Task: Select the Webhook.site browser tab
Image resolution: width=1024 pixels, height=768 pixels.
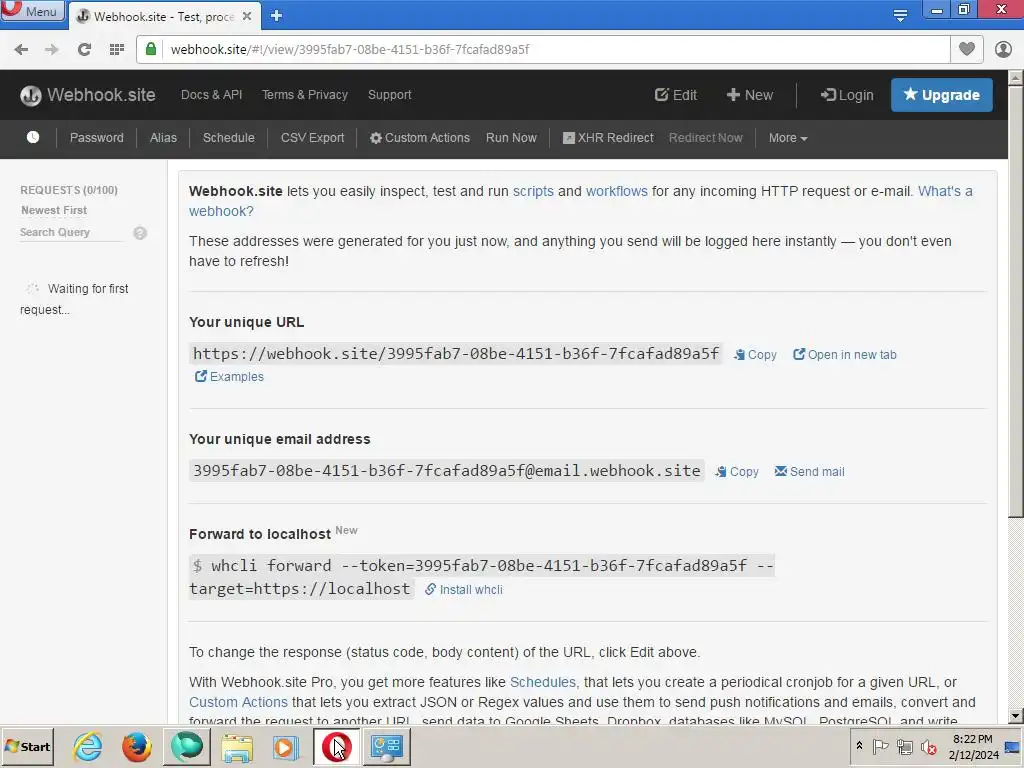Action: pos(163,16)
